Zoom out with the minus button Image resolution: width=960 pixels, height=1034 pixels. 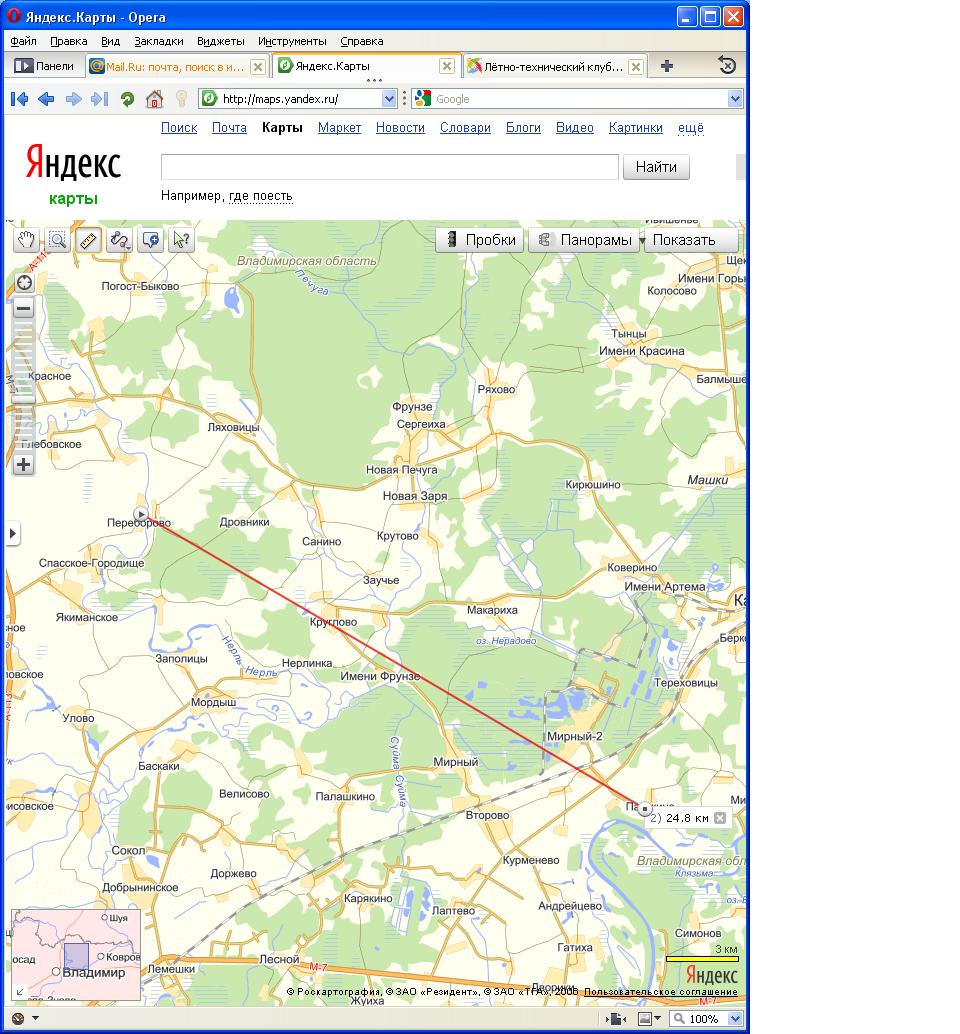tap(24, 308)
